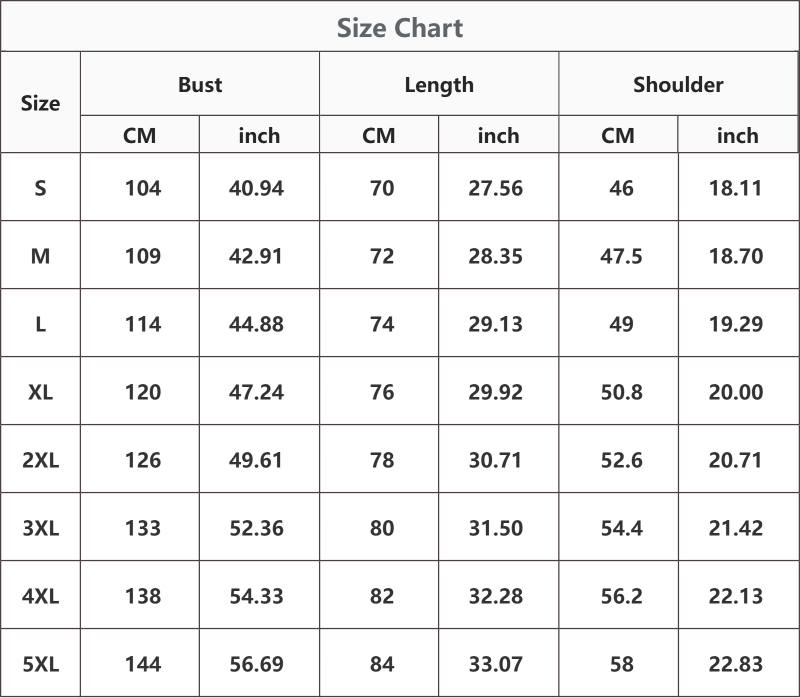800x698 pixels.
Task: Select the Length column header
Action: [x=439, y=85]
